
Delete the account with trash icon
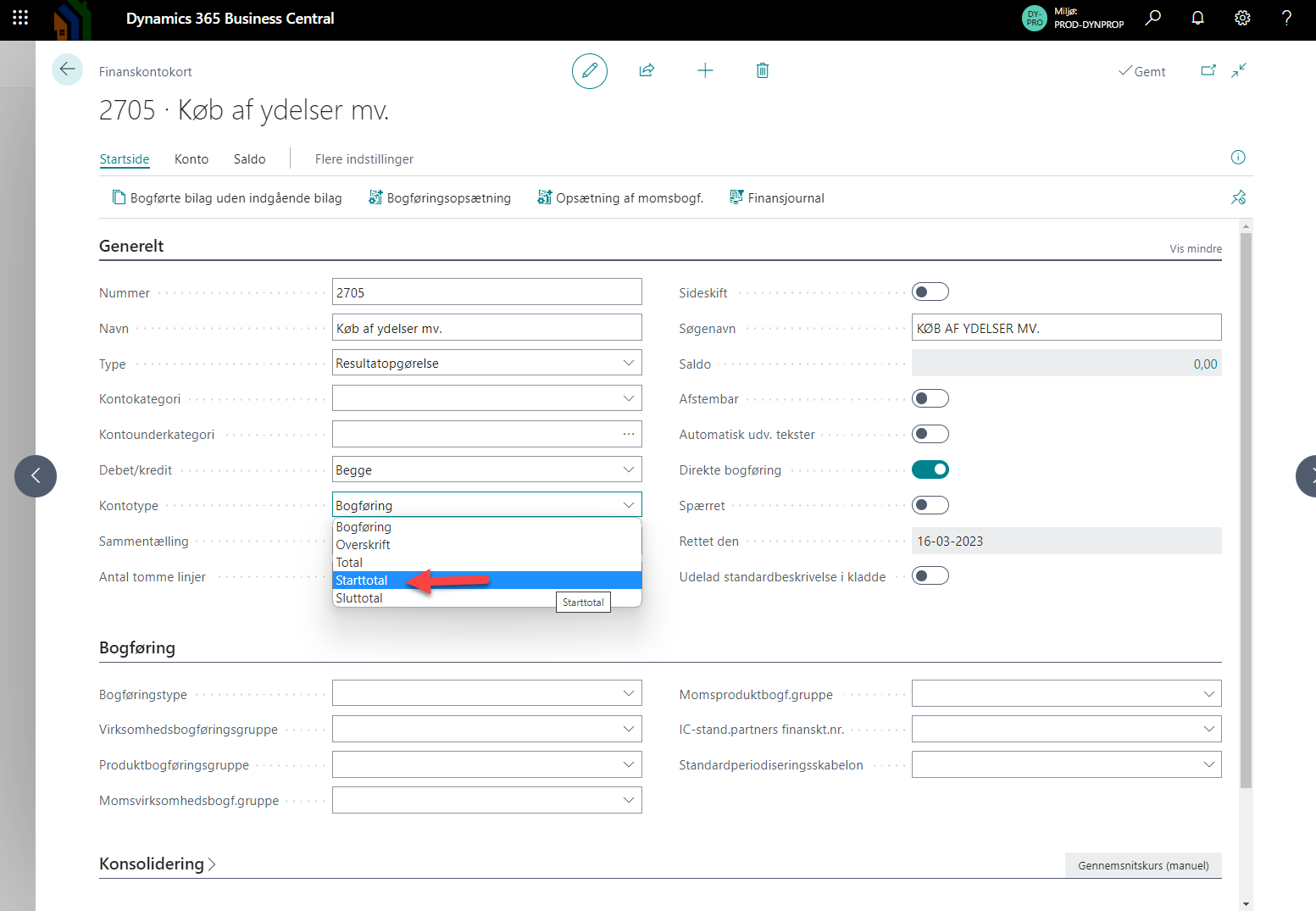click(763, 70)
